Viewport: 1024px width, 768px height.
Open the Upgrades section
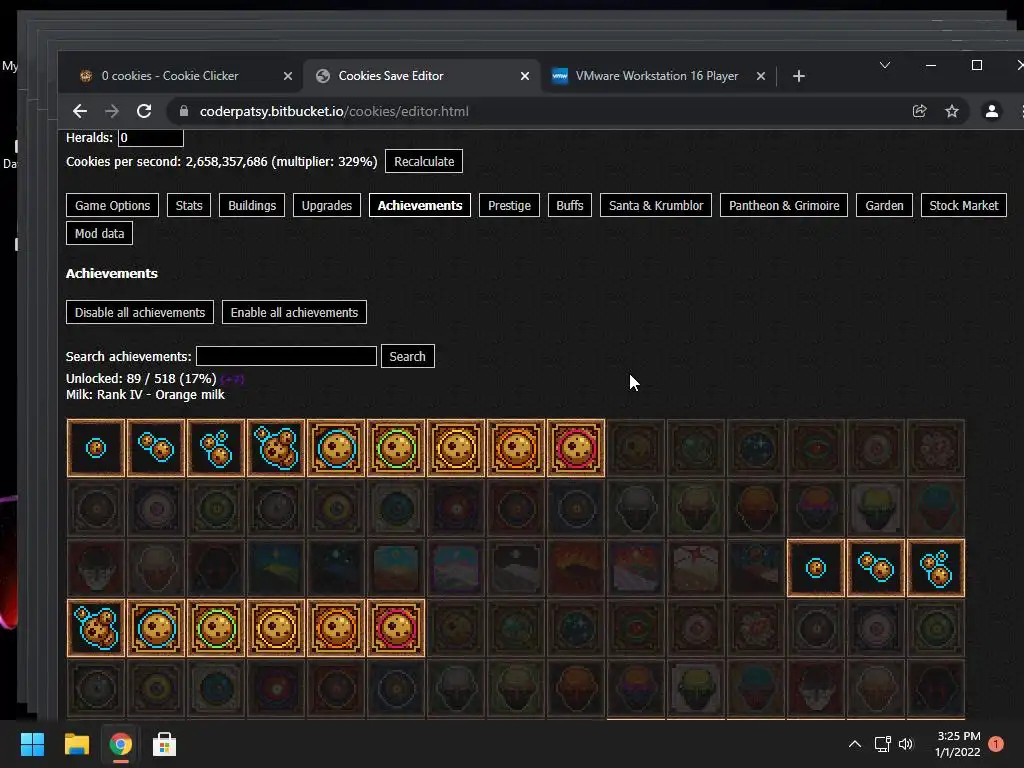[327, 205]
